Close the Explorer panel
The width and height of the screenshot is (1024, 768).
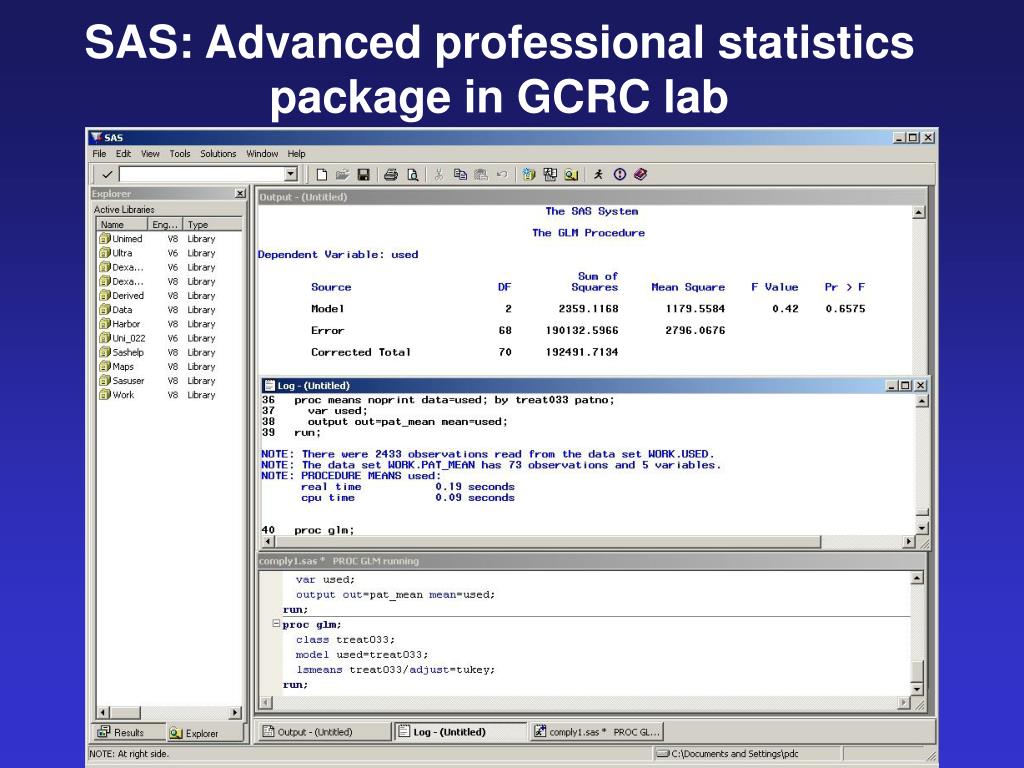pos(240,193)
